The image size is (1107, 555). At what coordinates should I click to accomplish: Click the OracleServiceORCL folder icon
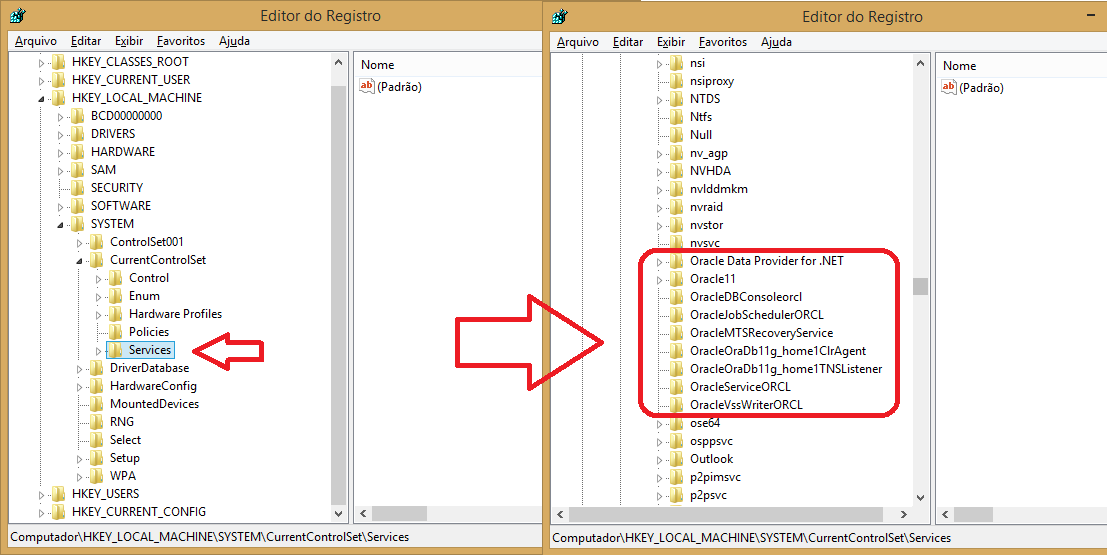[x=677, y=387]
